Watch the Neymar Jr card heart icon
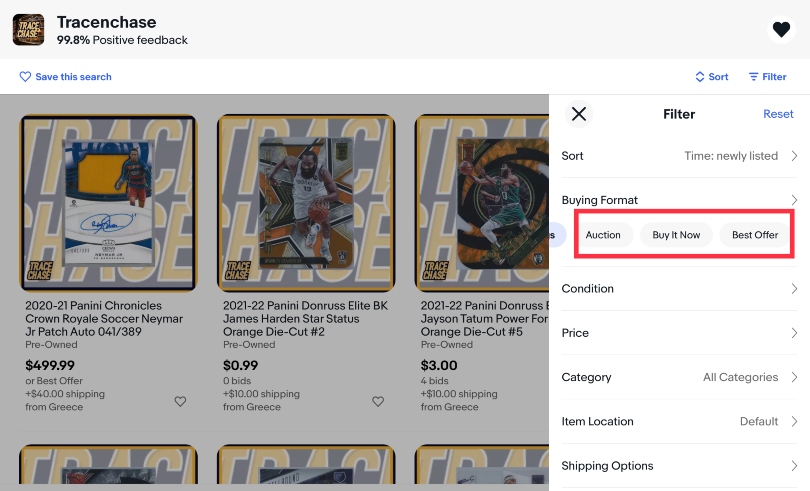The image size is (810, 491). click(180, 401)
